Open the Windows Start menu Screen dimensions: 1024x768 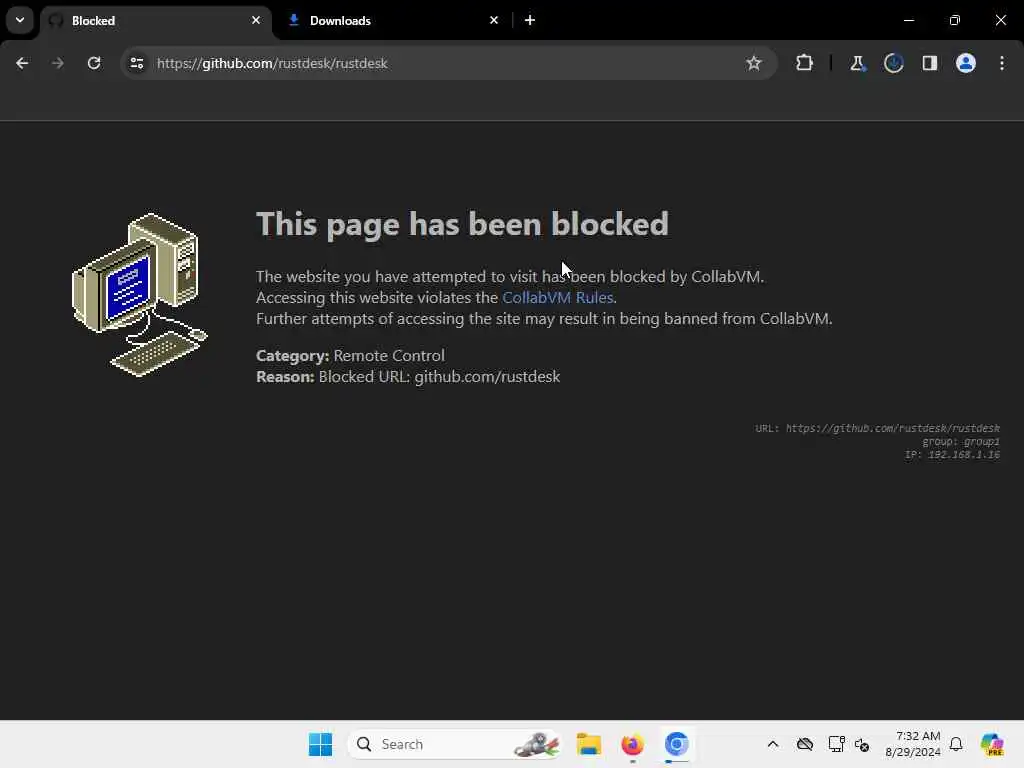click(320, 744)
